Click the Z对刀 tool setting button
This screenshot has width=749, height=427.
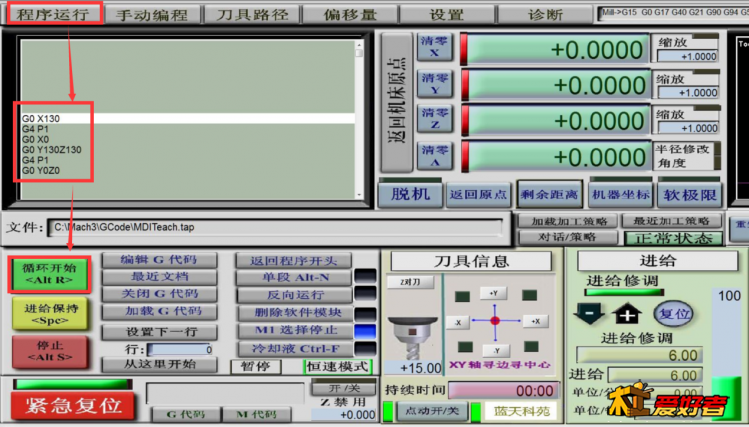tap(410, 282)
